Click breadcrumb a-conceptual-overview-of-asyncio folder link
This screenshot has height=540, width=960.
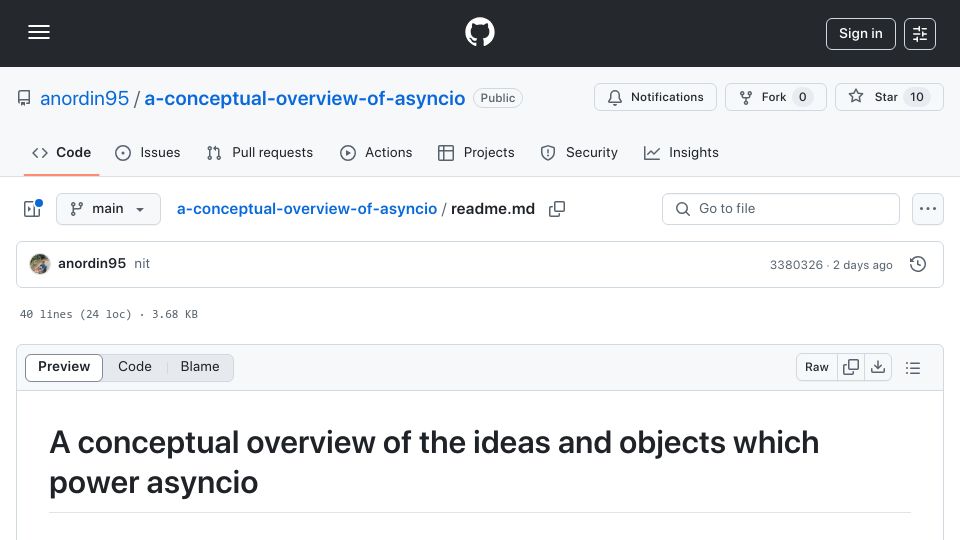(x=307, y=209)
